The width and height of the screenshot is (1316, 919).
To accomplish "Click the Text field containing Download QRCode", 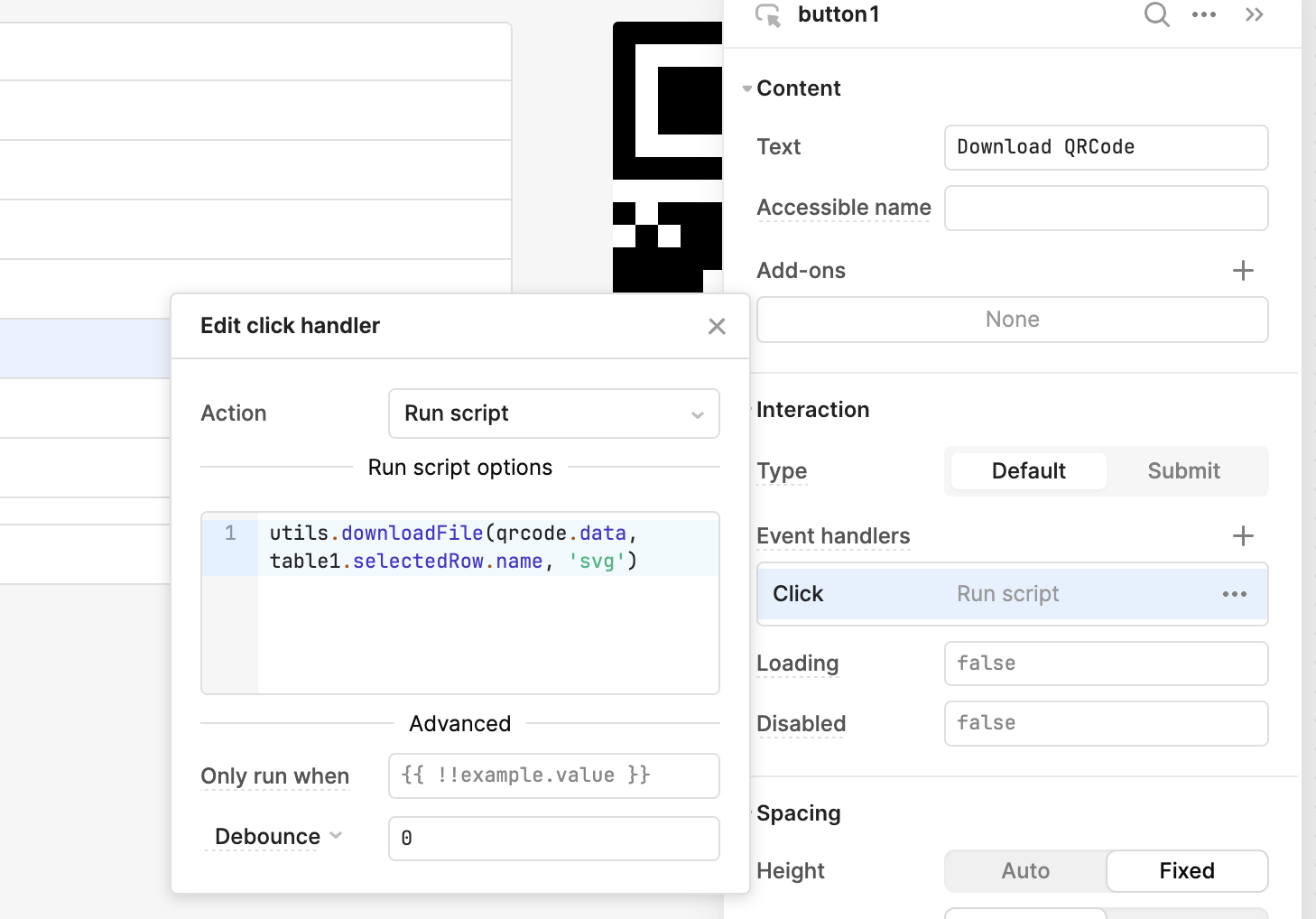I will (1106, 147).
